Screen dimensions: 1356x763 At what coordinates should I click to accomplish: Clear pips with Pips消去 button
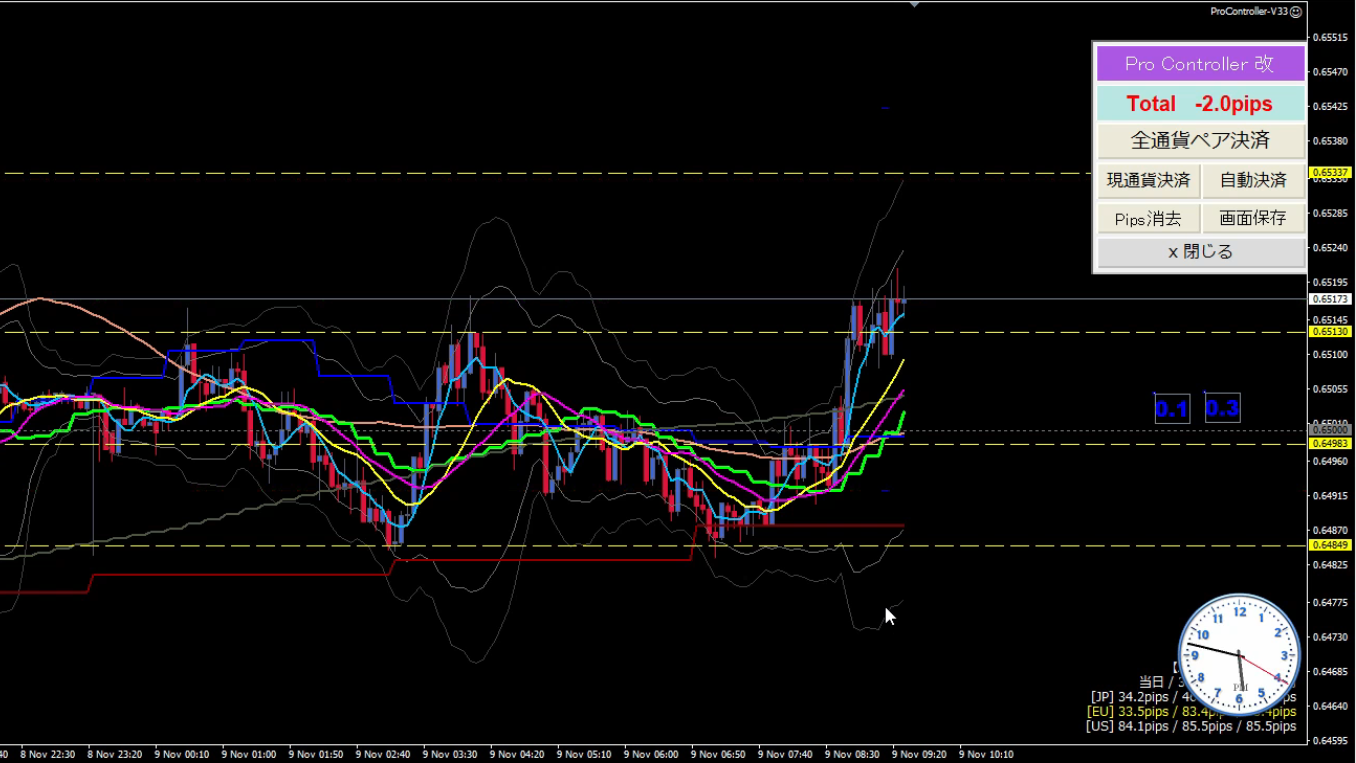tap(1148, 218)
